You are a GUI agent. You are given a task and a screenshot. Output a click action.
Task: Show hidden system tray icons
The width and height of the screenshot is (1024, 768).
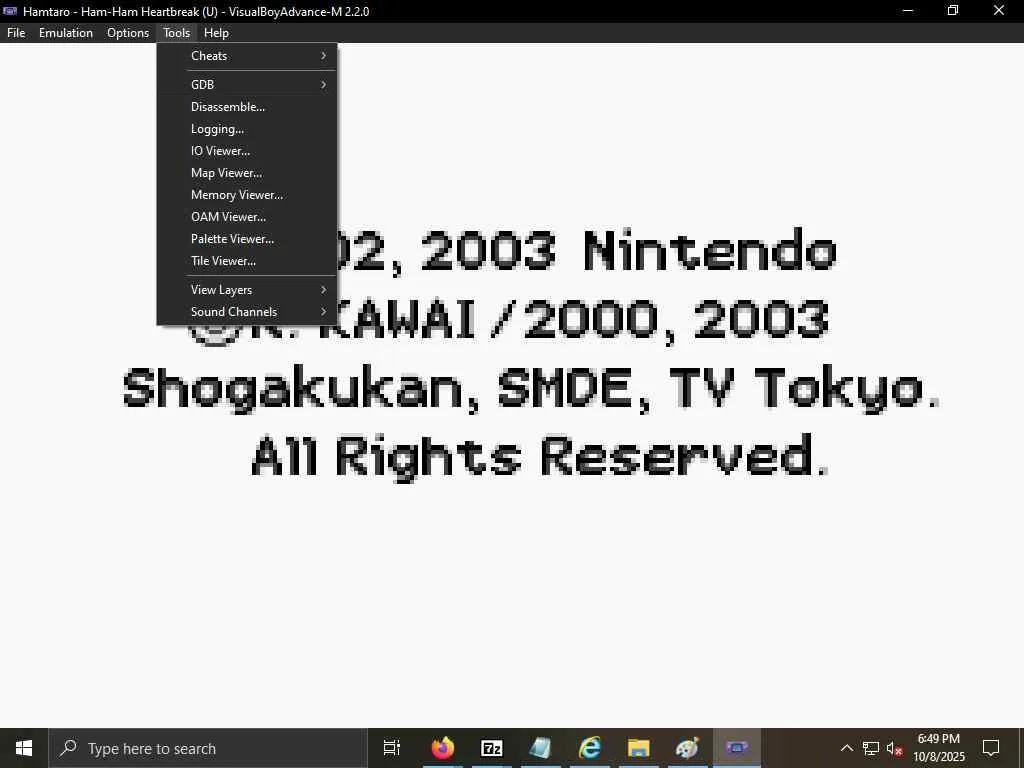click(846, 748)
